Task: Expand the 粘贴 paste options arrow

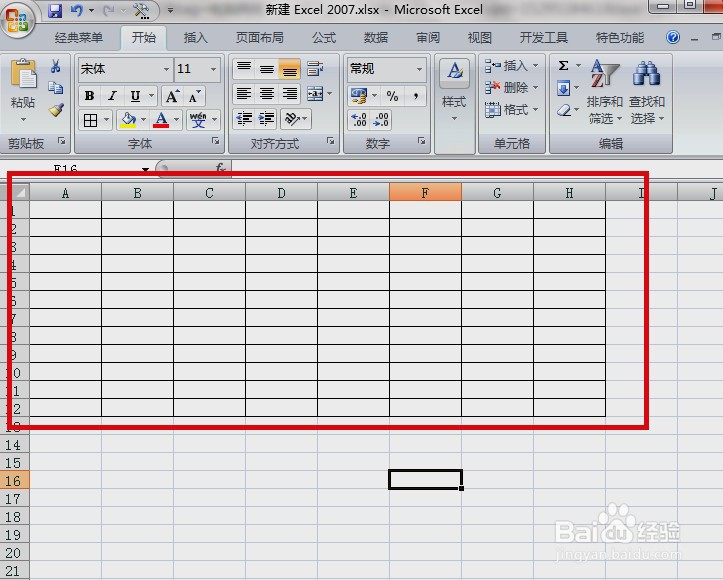Action: point(23,119)
